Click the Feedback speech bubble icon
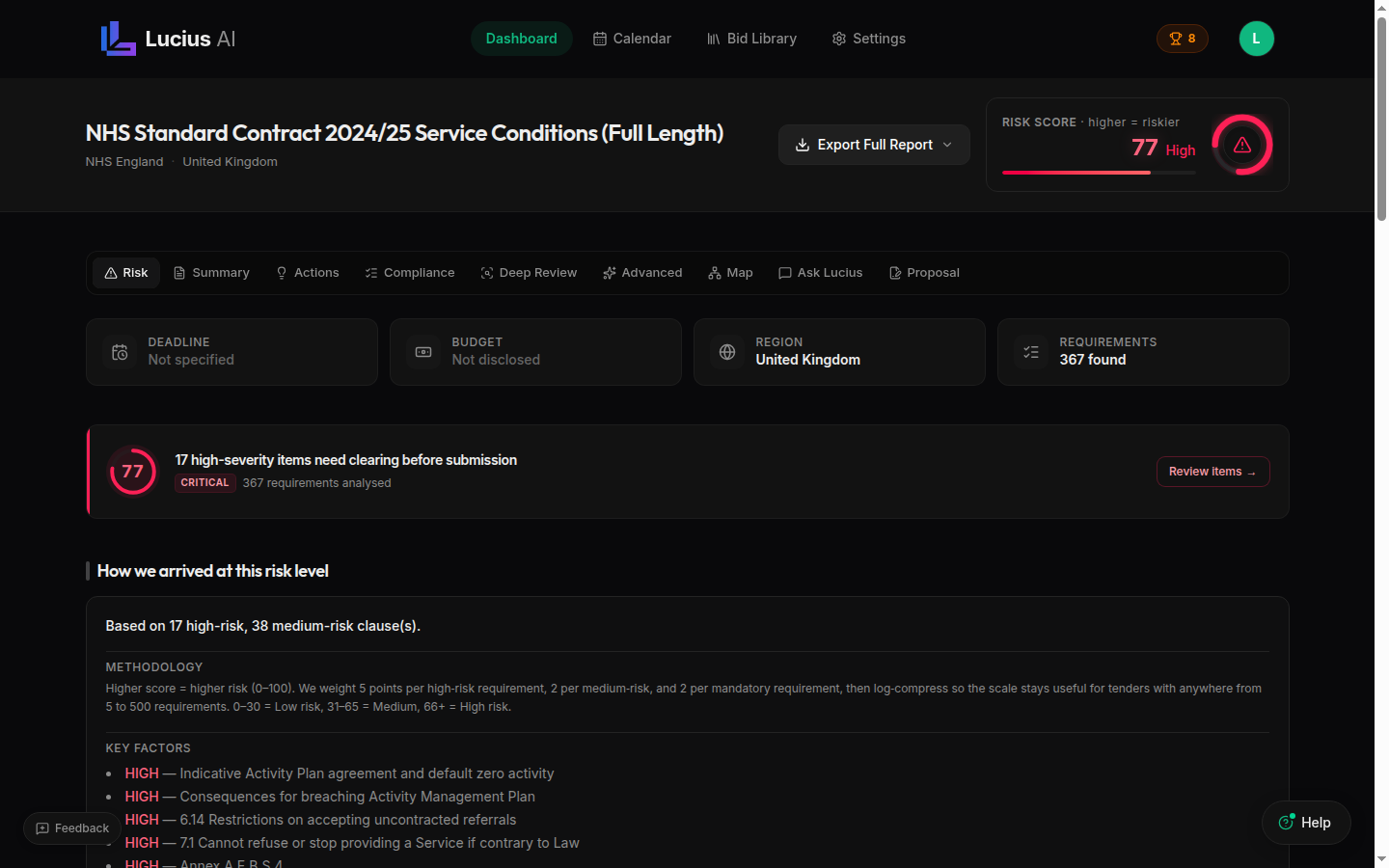The width and height of the screenshot is (1389, 868). 42,828
